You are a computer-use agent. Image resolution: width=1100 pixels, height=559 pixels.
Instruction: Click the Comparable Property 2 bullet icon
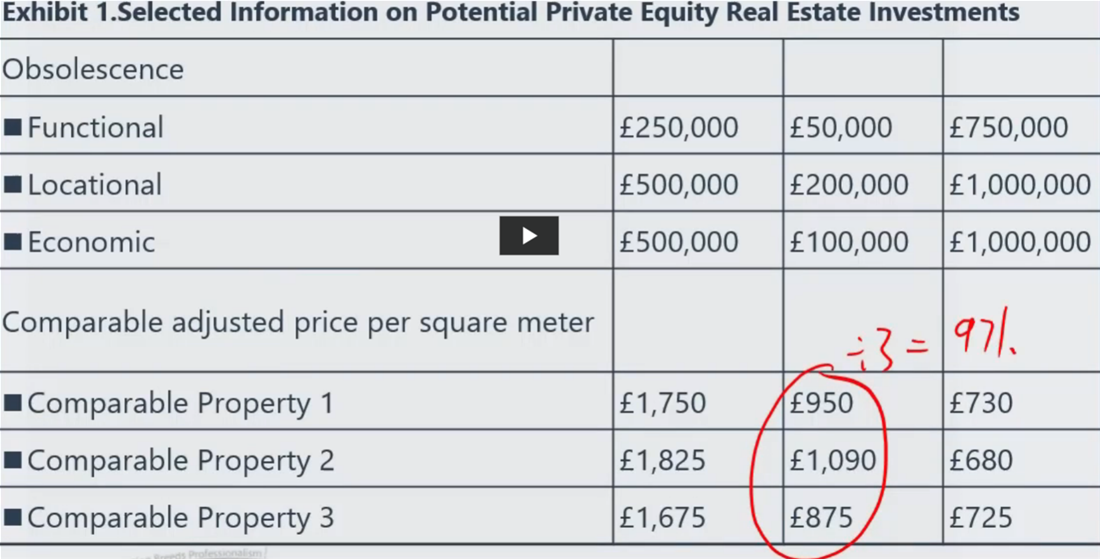pyautogui.click(x=13, y=461)
